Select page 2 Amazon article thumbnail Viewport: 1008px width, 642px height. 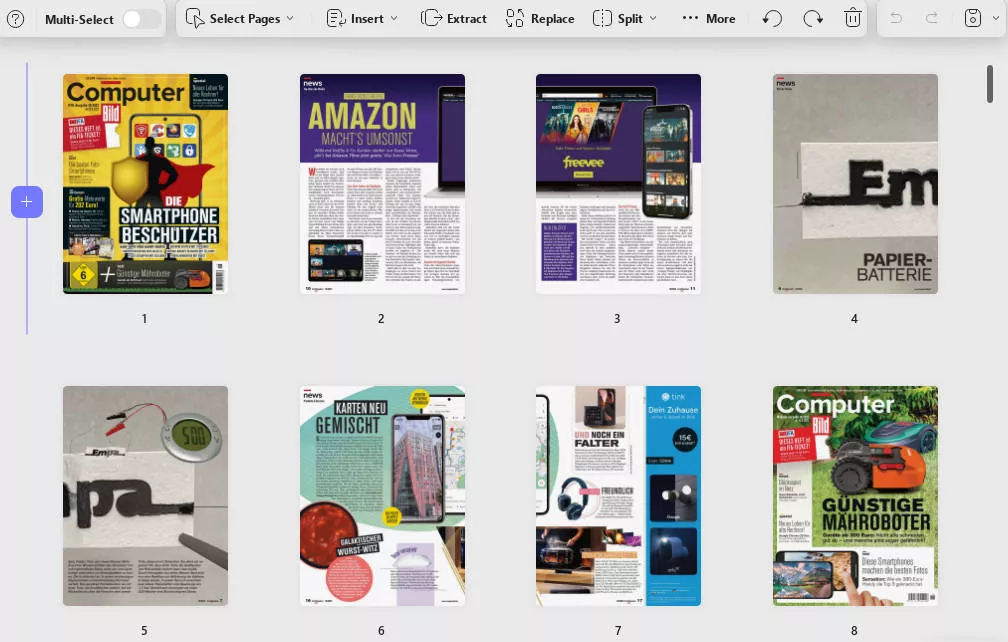382,184
